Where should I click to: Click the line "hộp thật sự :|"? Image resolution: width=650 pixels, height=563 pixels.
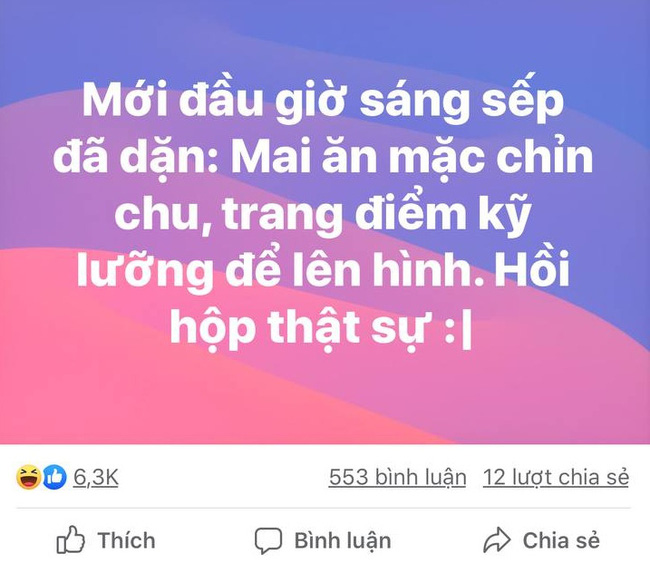[x=321, y=328]
